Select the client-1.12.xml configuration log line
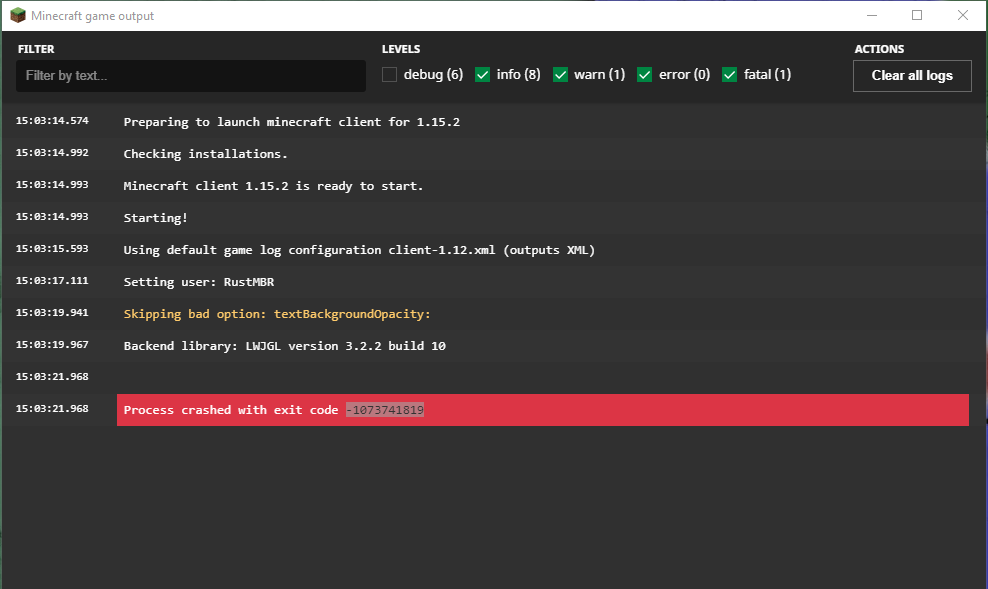The width and height of the screenshot is (988, 589). click(x=359, y=250)
